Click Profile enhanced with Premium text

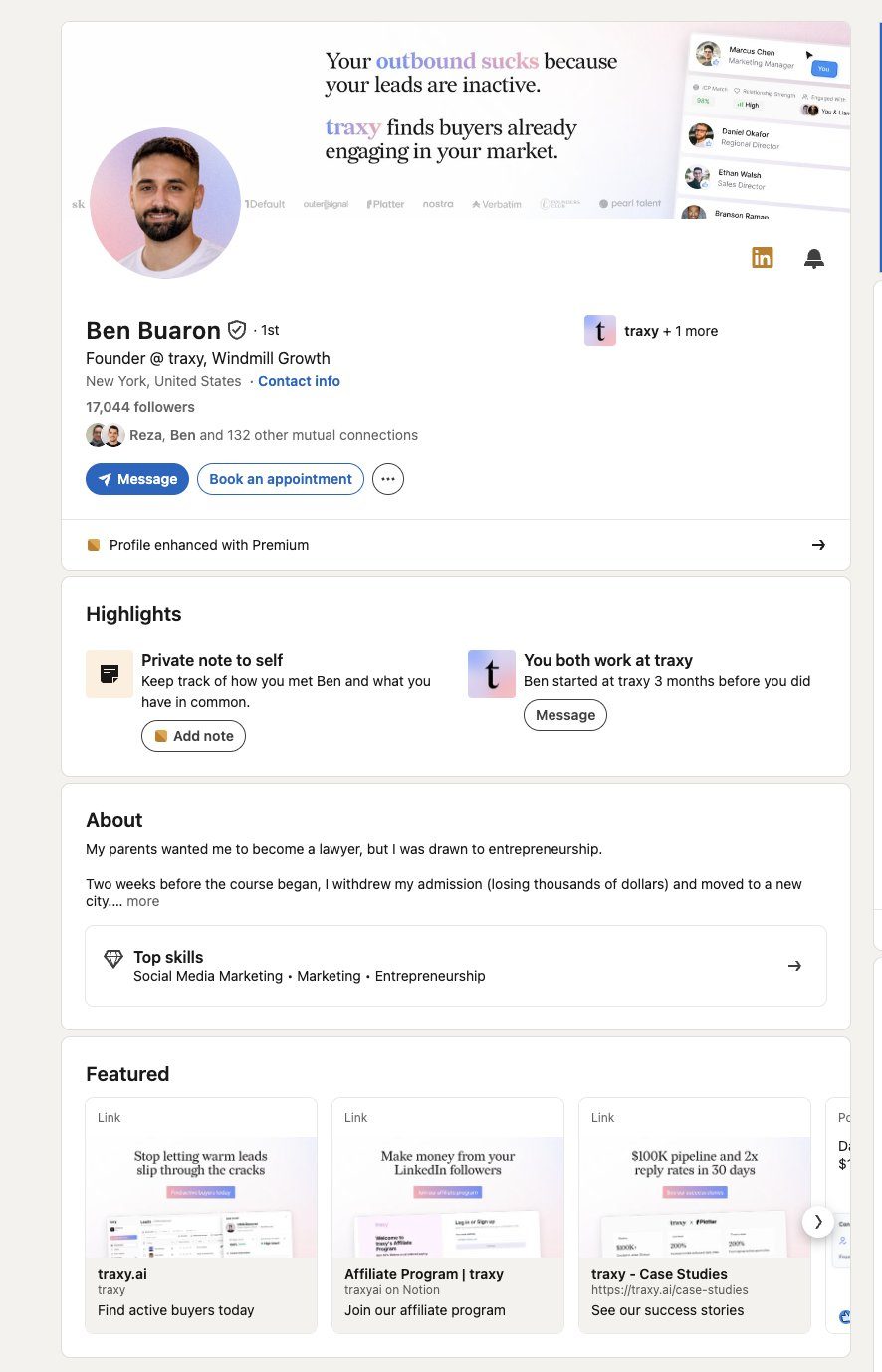(x=209, y=545)
